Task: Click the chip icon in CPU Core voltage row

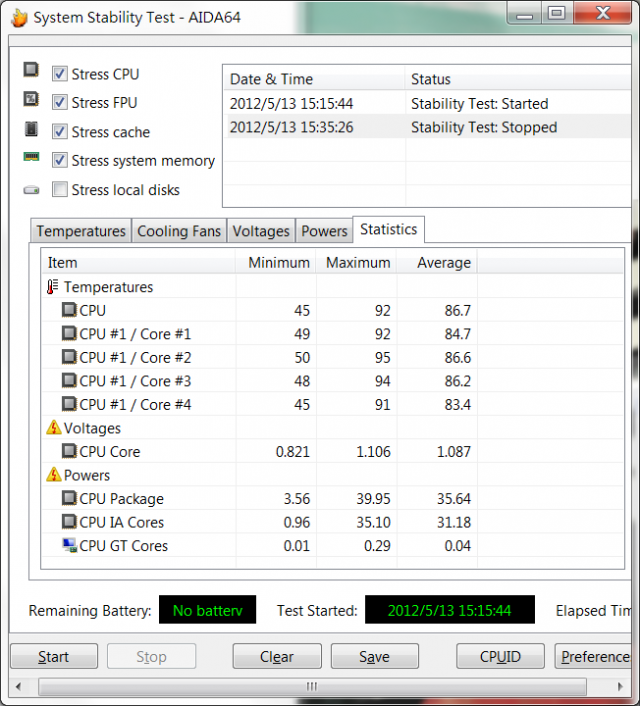Action: coord(69,451)
